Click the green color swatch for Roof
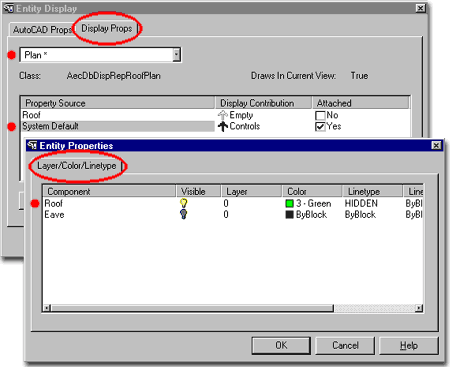 (289, 203)
